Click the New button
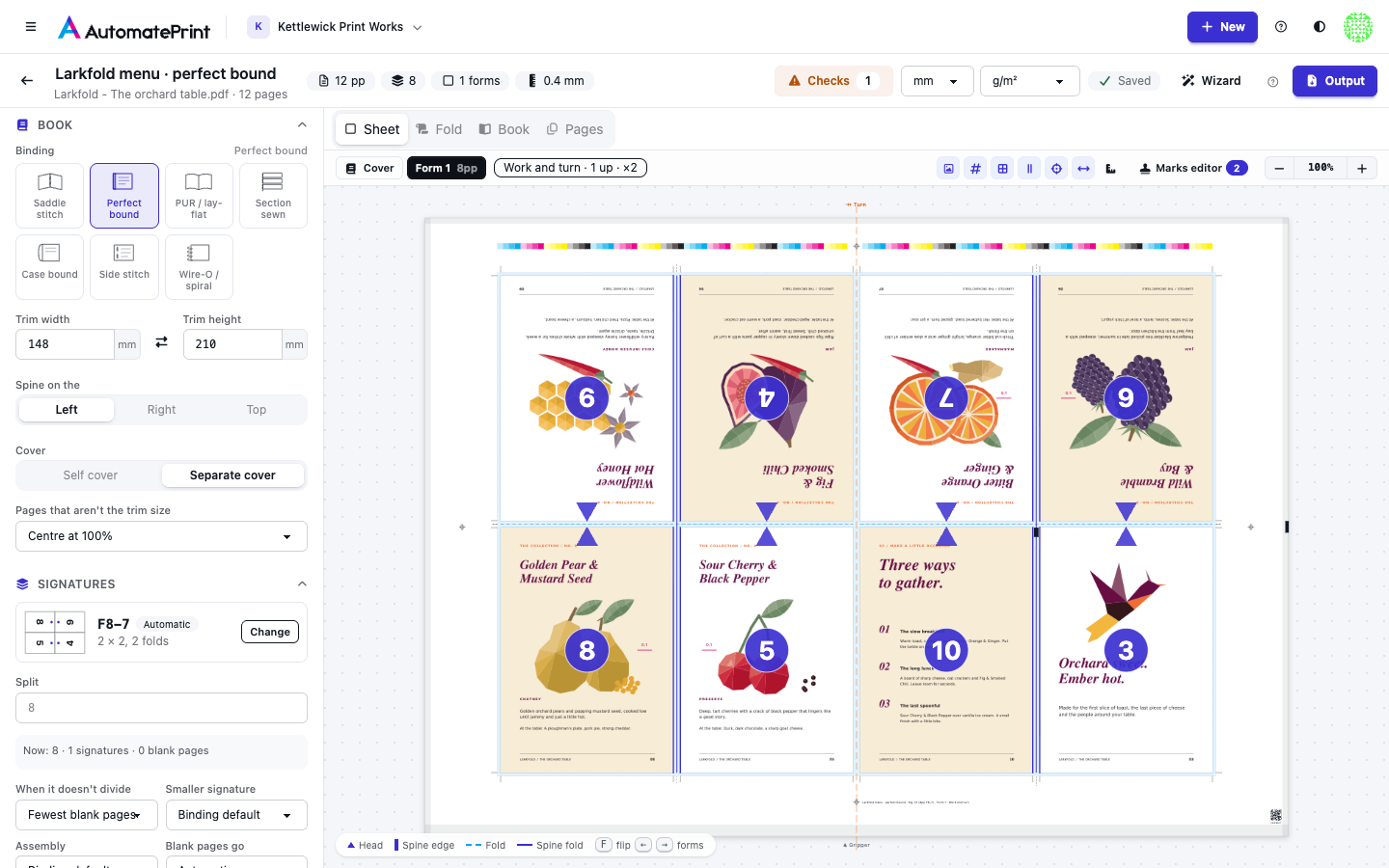Viewport: 1389px width, 868px height. click(x=1222, y=27)
